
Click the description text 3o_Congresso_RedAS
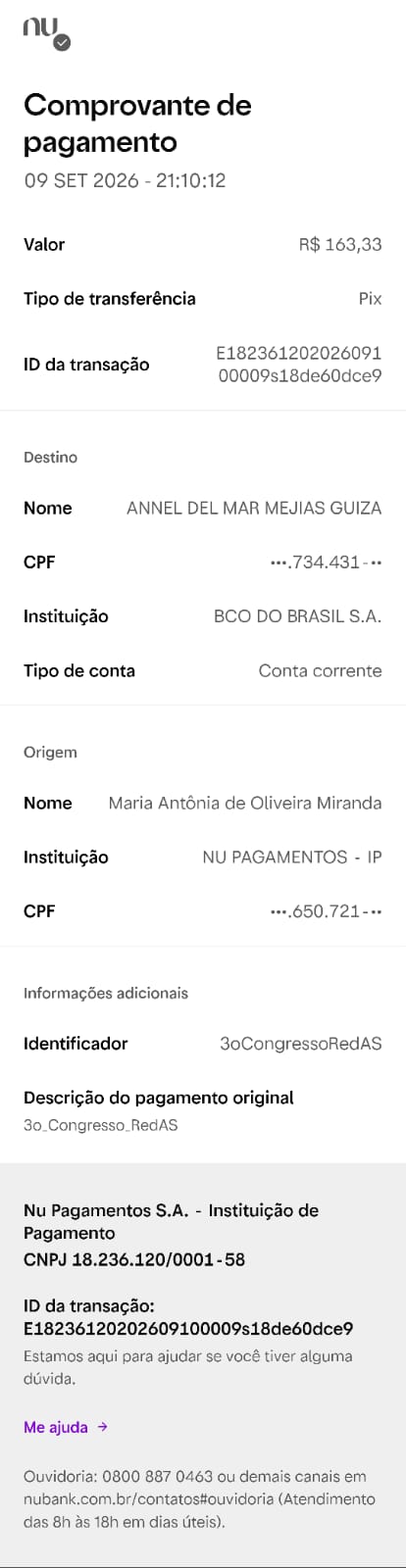pyautogui.click(x=101, y=1126)
